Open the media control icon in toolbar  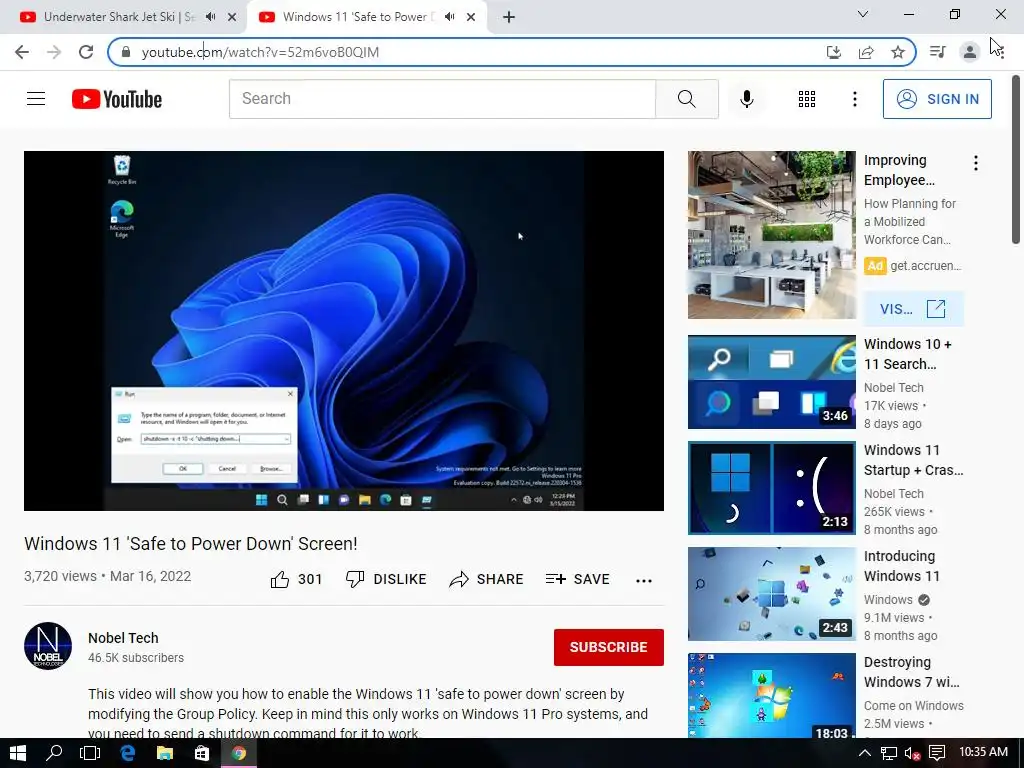938,52
